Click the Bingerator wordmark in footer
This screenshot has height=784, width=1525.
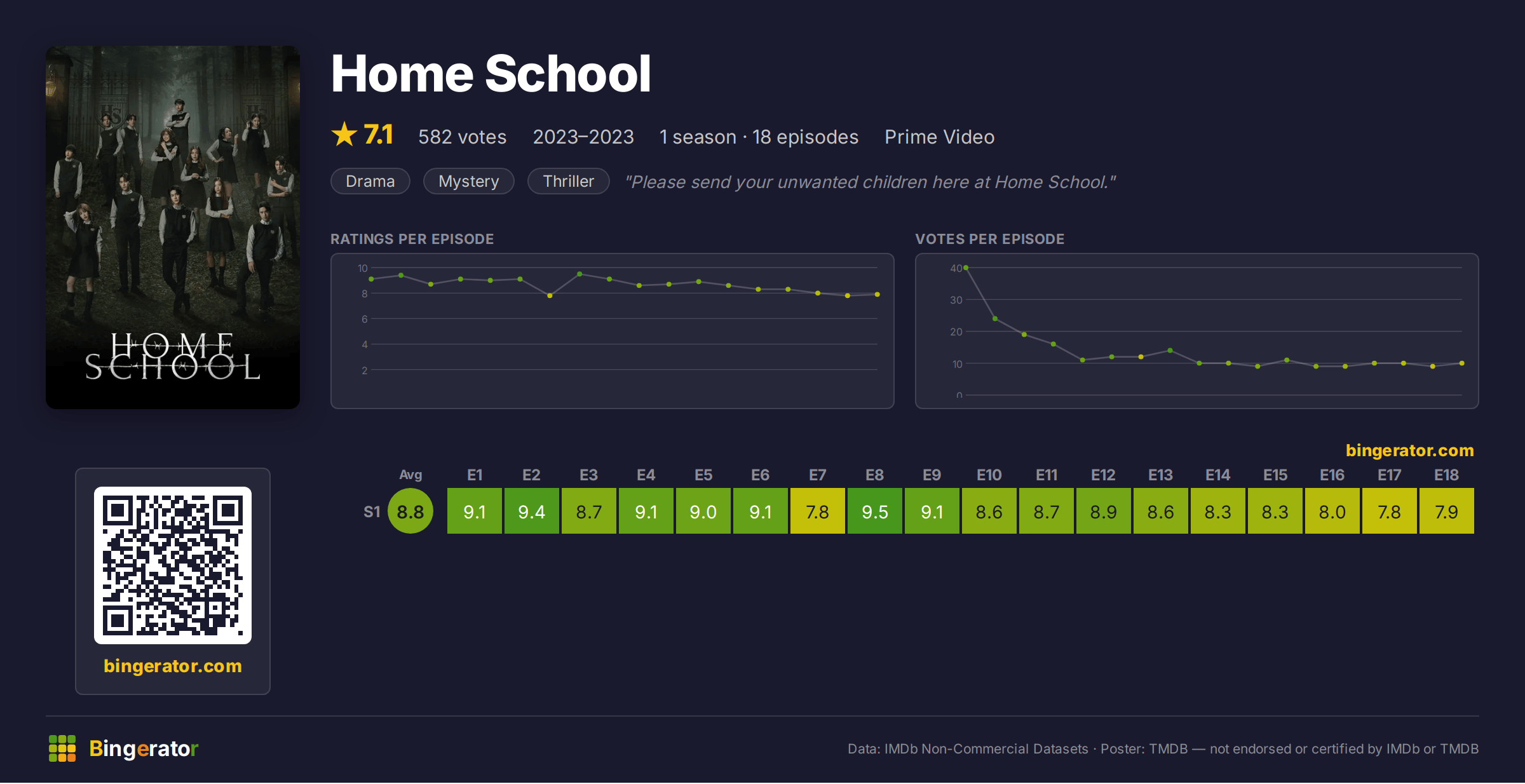tap(144, 748)
